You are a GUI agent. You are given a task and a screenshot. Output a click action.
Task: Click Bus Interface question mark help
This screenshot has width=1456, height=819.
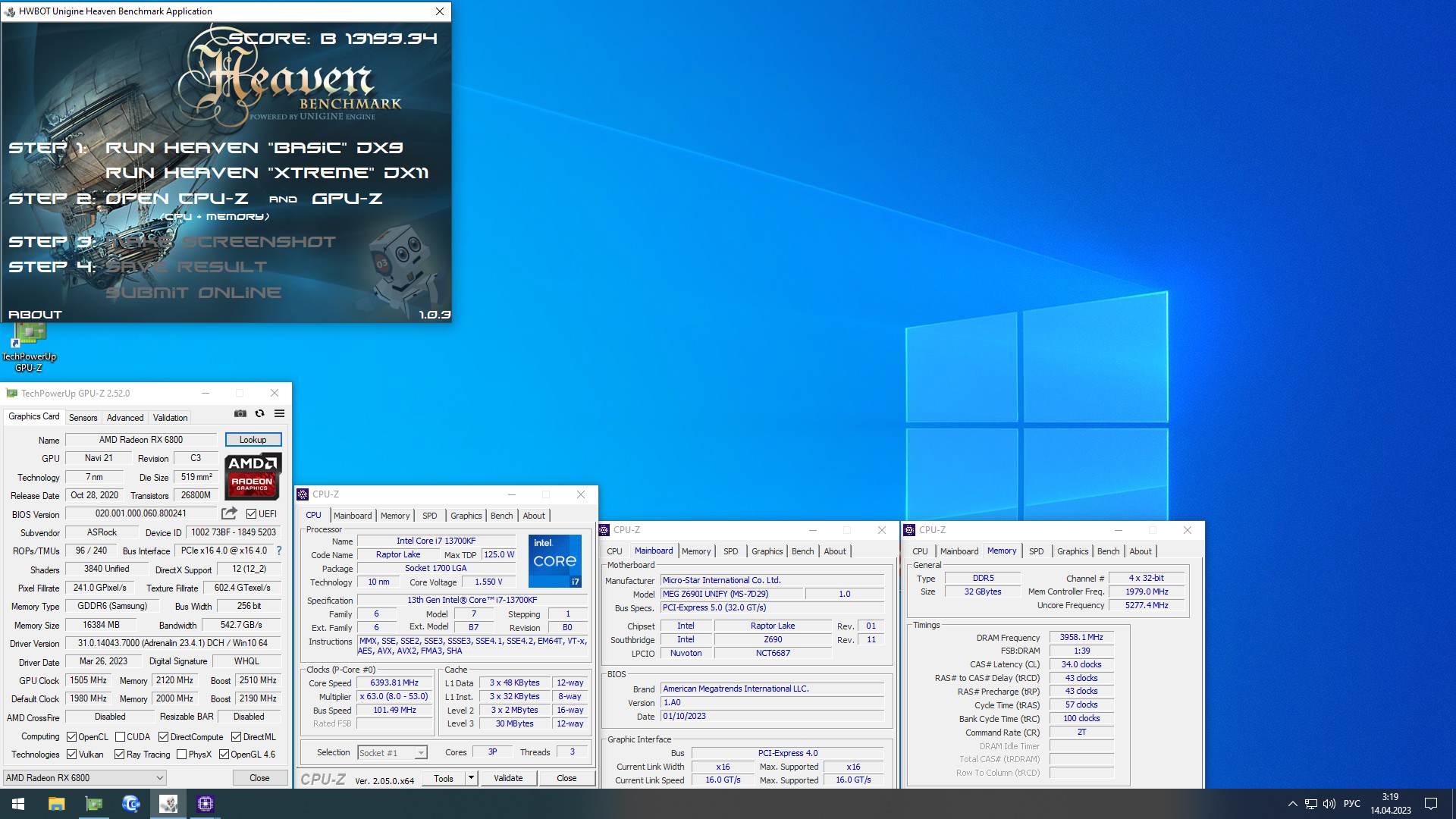tap(278, 551)
